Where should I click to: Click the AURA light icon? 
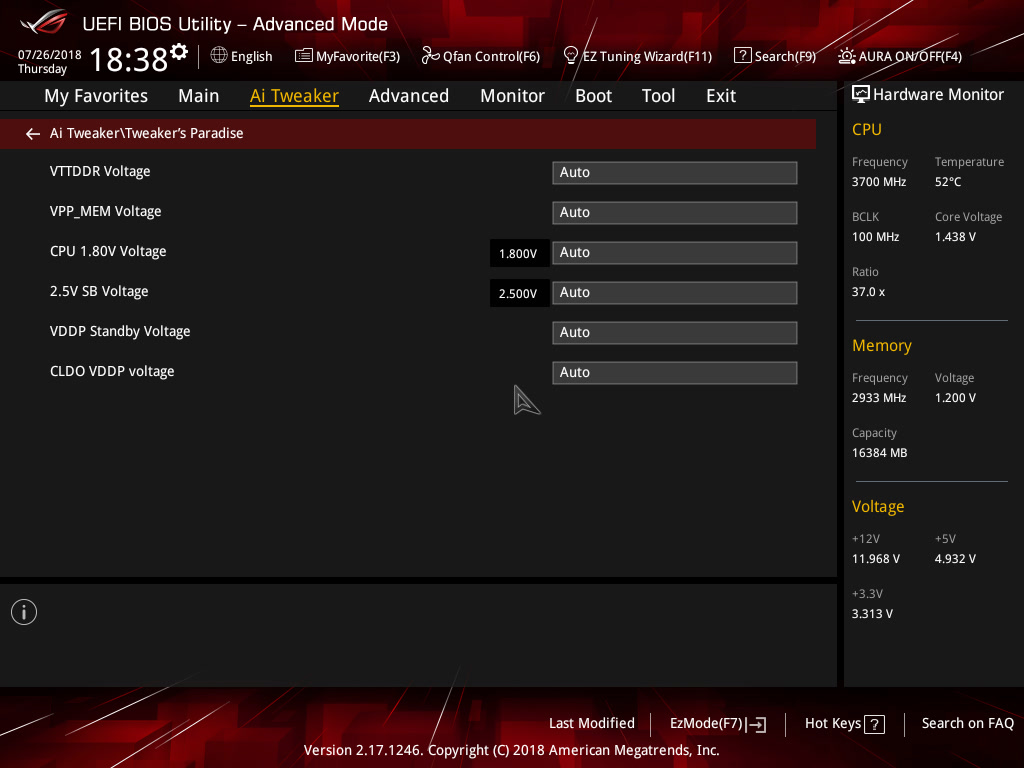846,56
